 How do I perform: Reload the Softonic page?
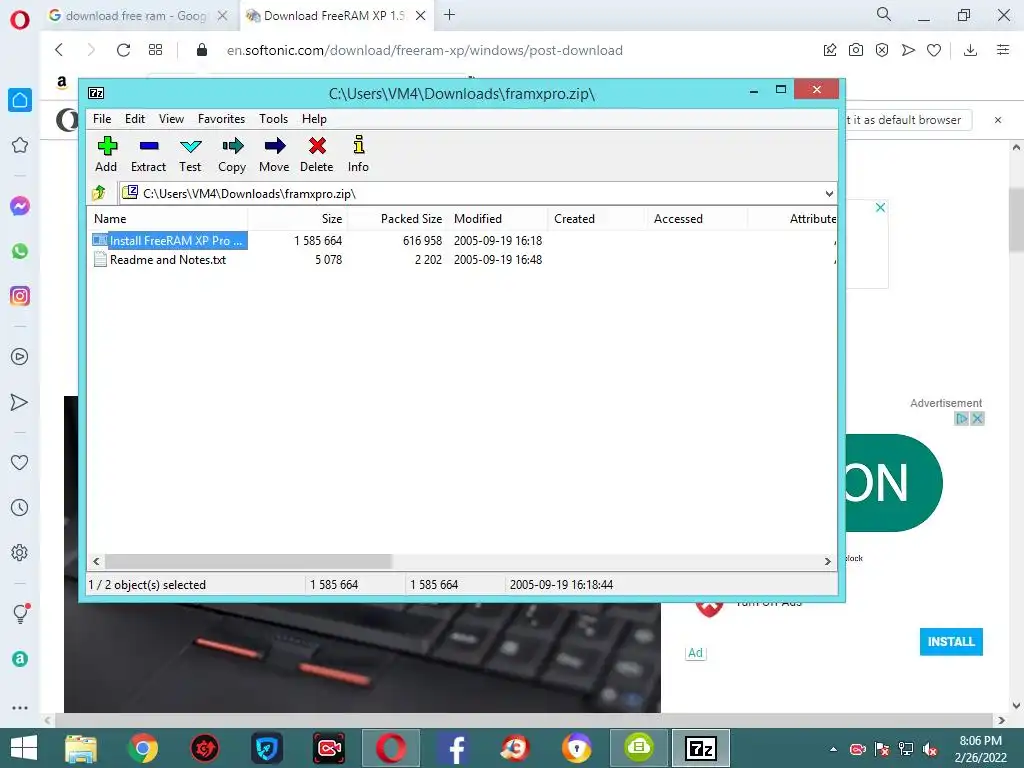pyautogui.click(x=123, y=50)
